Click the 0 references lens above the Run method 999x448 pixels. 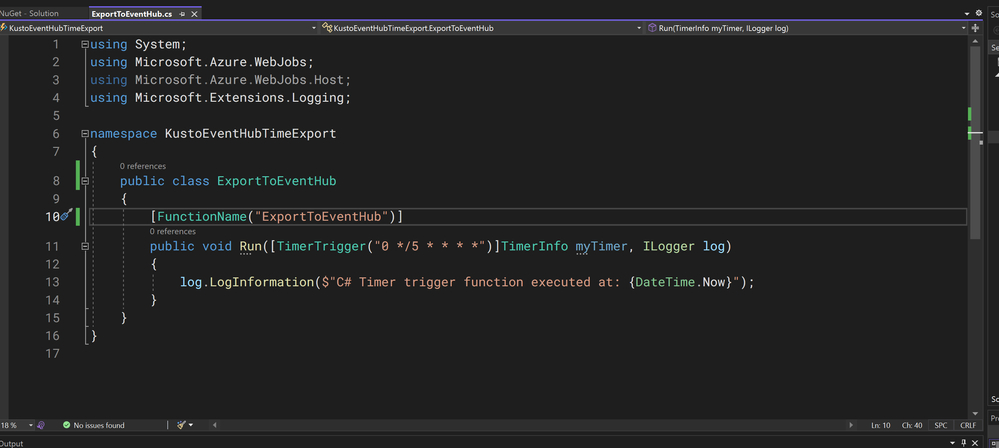pos(173,231)
